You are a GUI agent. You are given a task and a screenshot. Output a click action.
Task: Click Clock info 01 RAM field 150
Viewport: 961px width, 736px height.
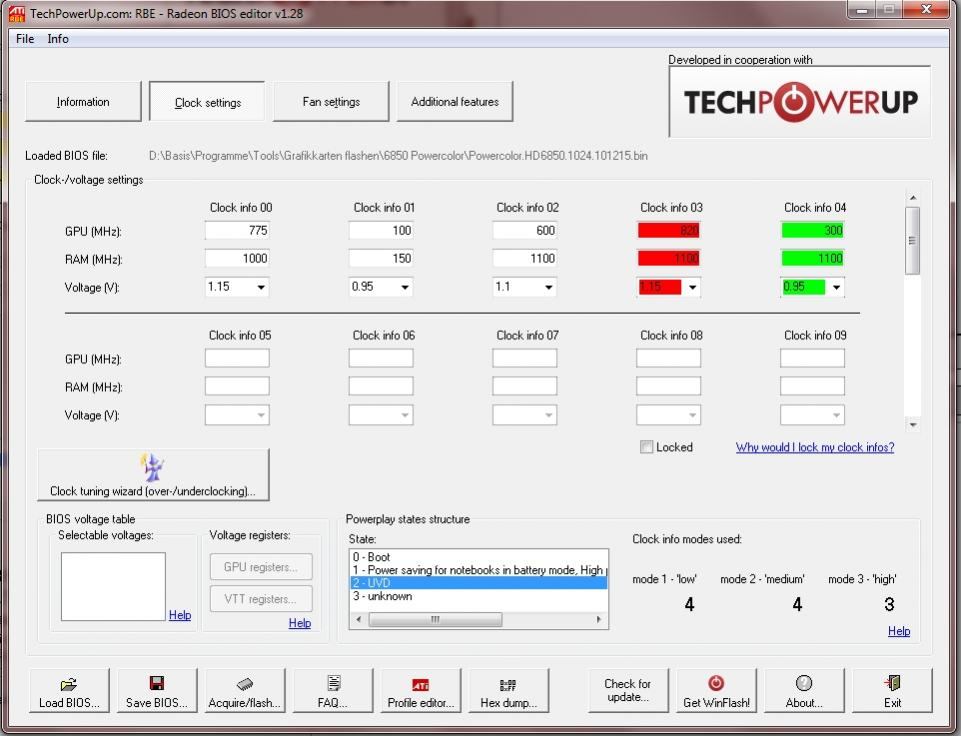click(381, 258)
